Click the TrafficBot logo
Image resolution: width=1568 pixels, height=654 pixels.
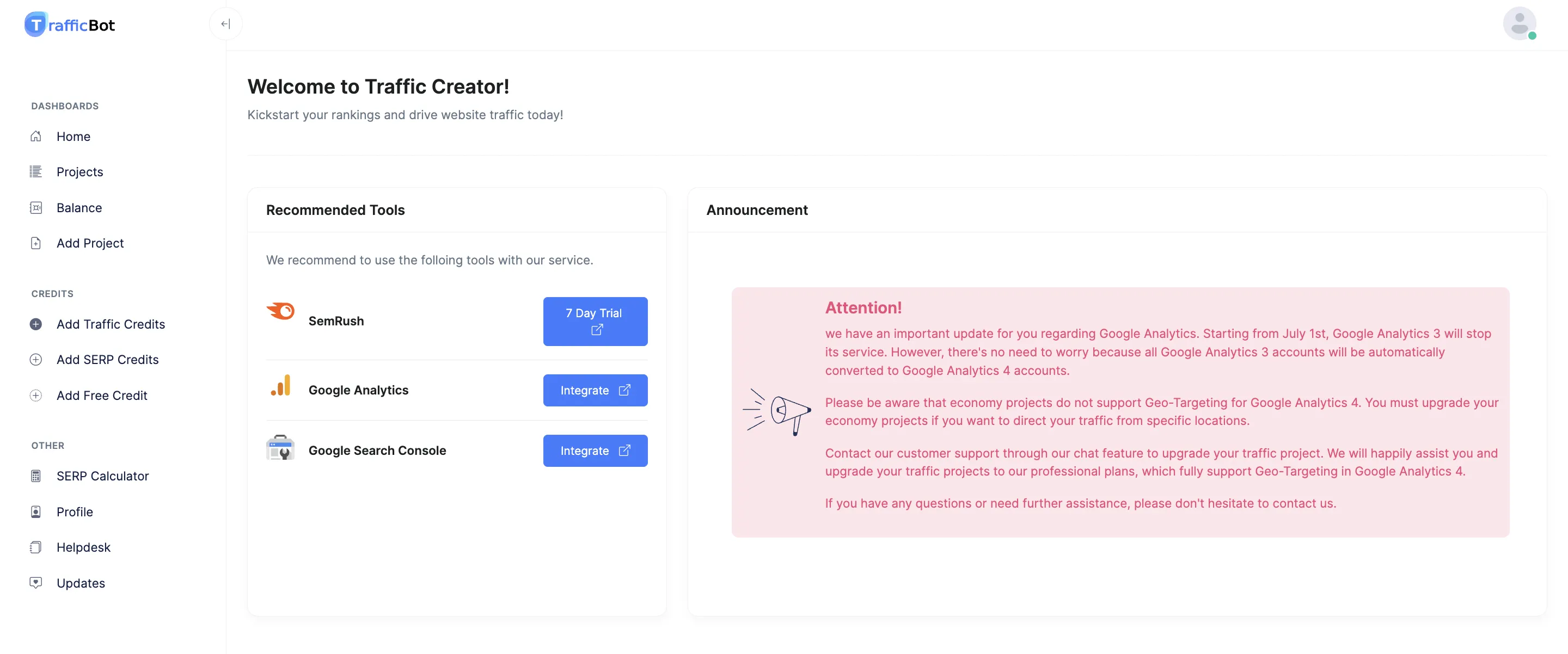click(x=69, y=24)
